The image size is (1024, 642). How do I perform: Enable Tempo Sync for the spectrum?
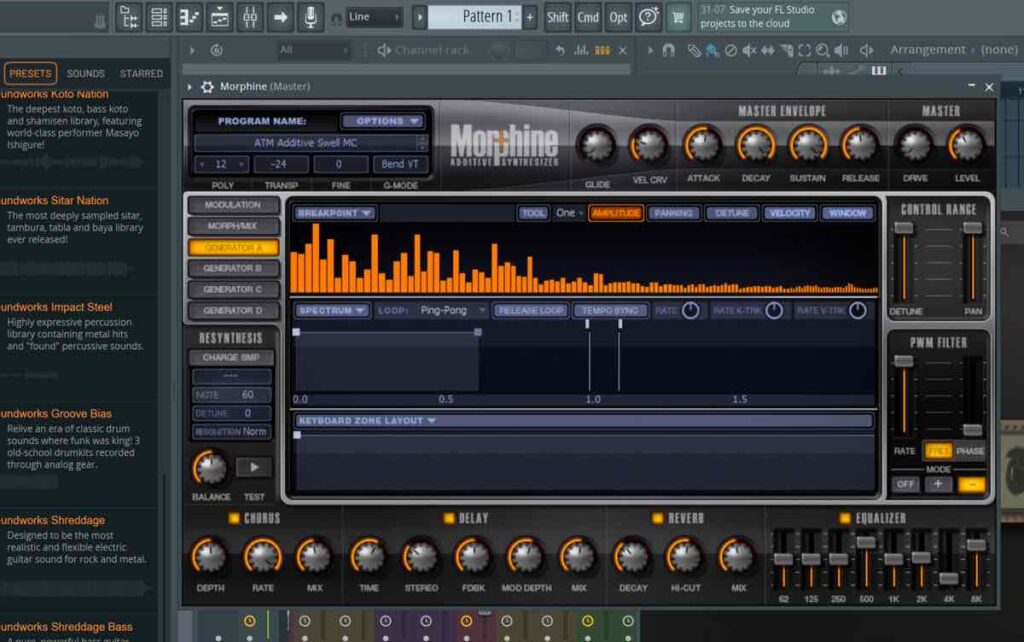611,311
